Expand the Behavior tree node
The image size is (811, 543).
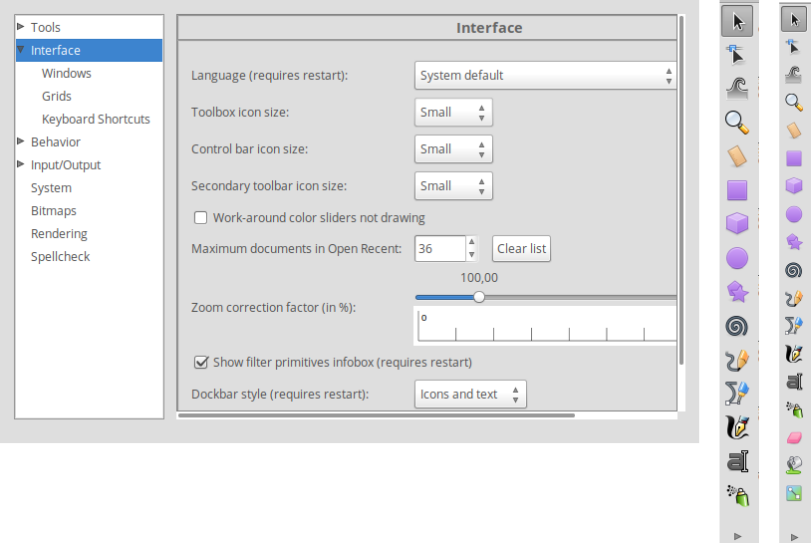(21, 141)
